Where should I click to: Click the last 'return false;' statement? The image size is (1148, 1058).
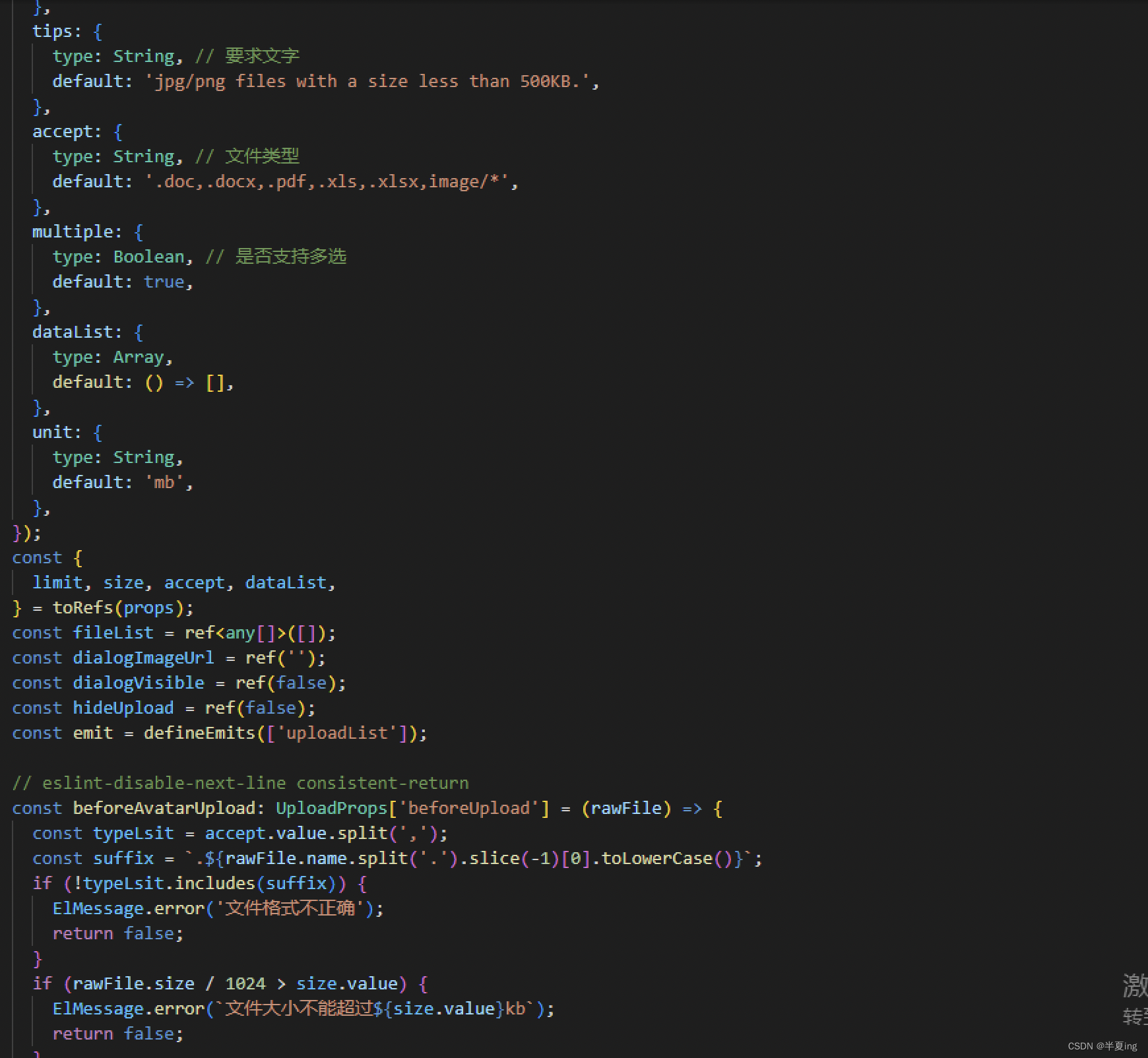118,1034
